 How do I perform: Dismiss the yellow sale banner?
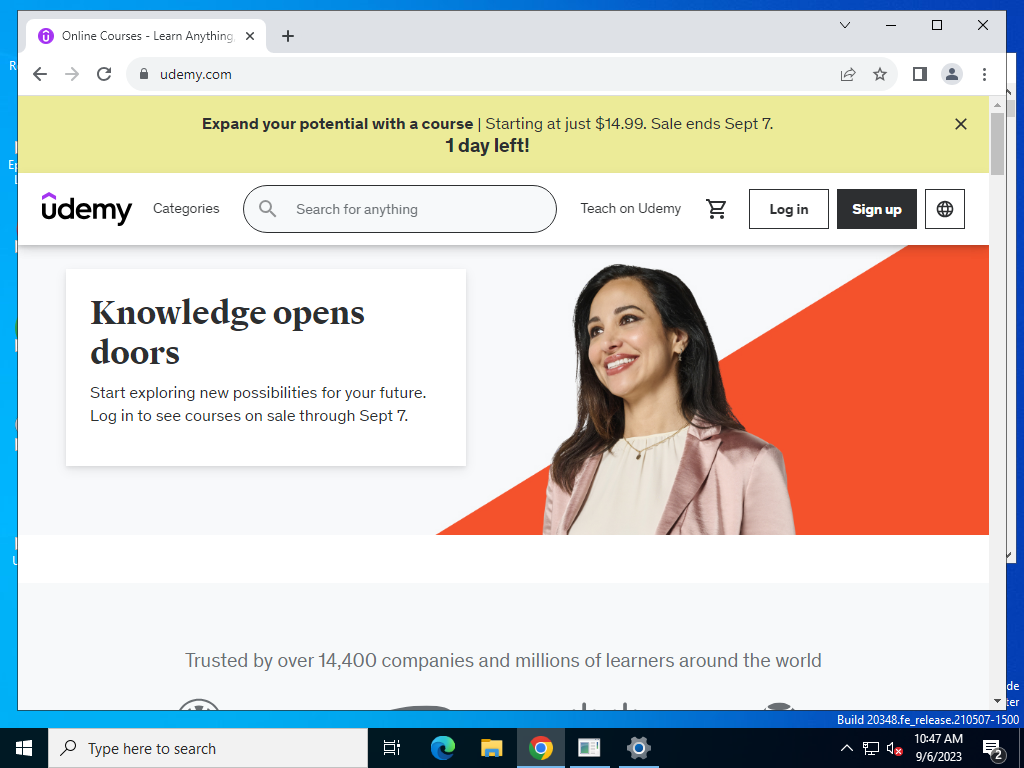961,124
